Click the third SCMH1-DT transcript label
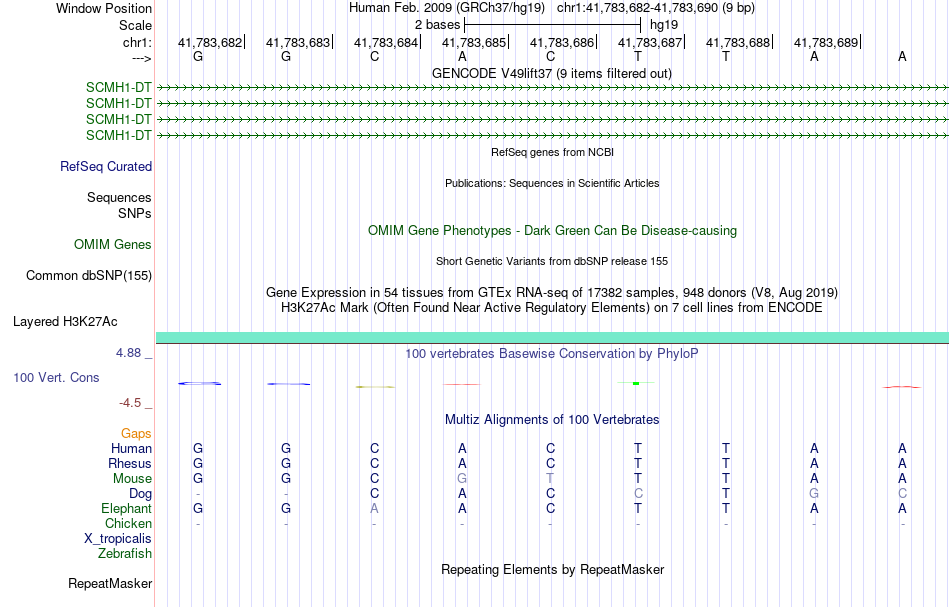Image resolution: width=950 pixels, height=607 pixels. [119, 119]
